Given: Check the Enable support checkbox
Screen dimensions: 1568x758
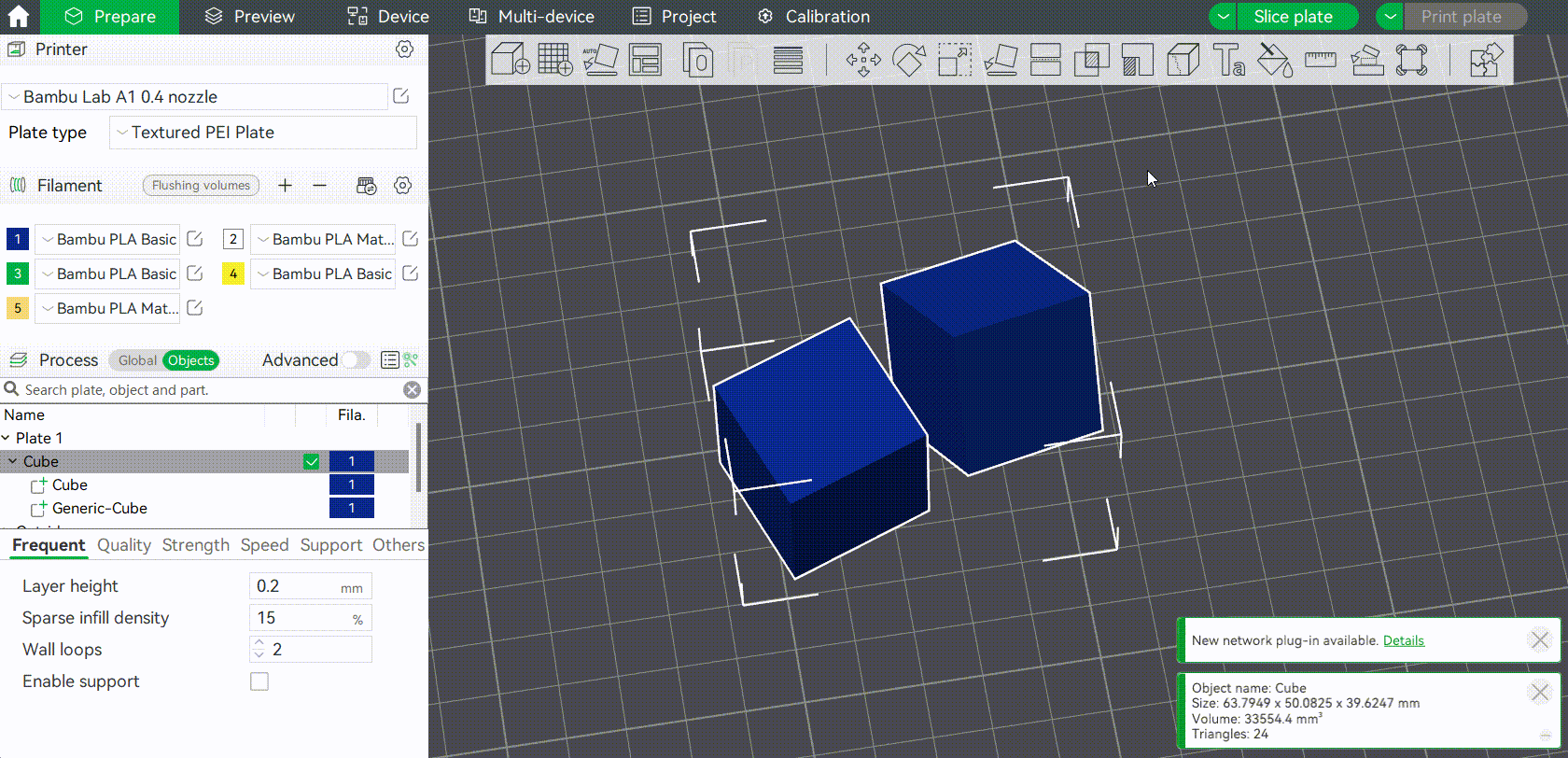Looking at the screenshot, I should click(259, 681).
